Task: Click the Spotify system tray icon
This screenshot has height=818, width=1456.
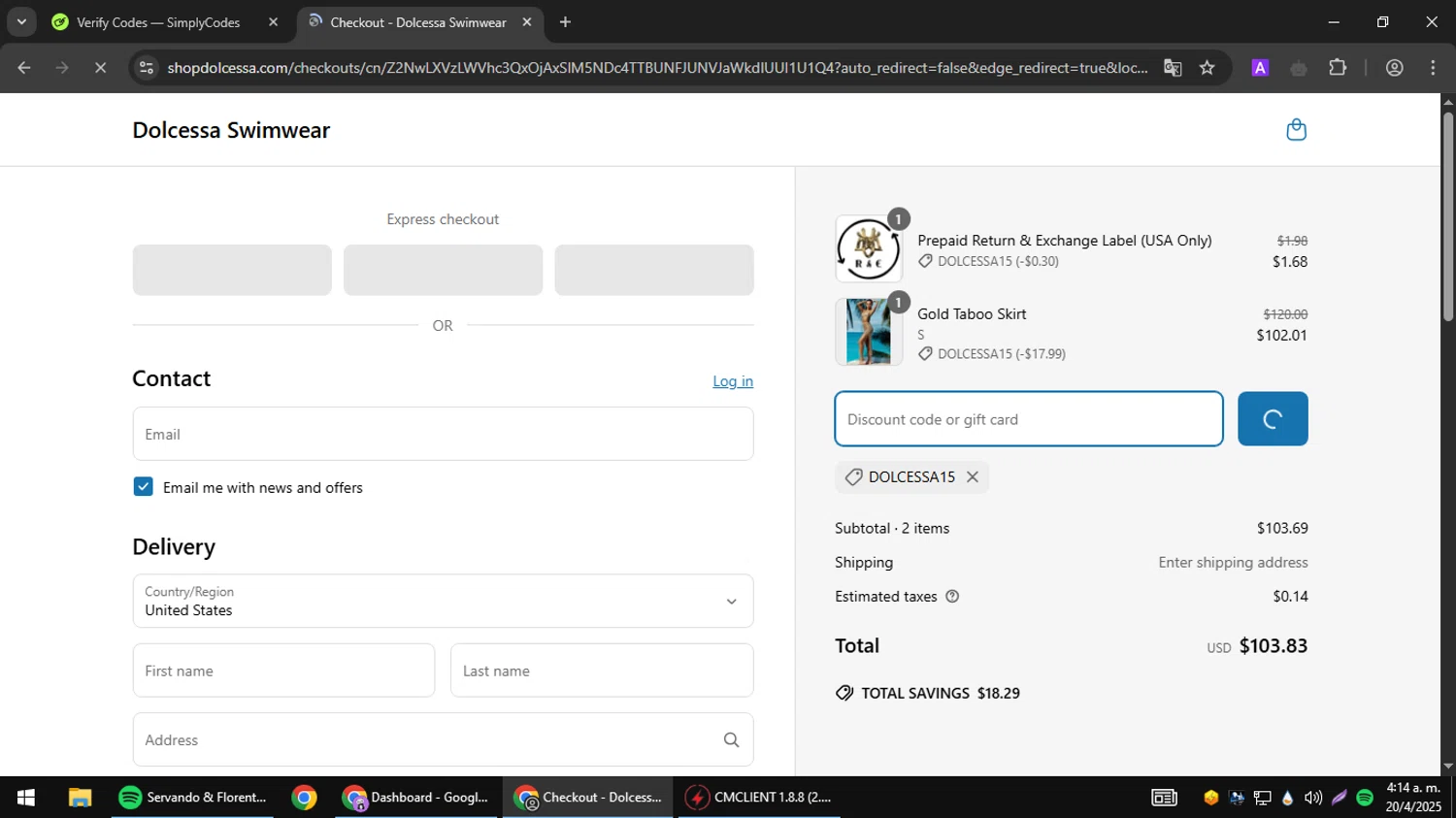Action: click(x=1365, y=798)
